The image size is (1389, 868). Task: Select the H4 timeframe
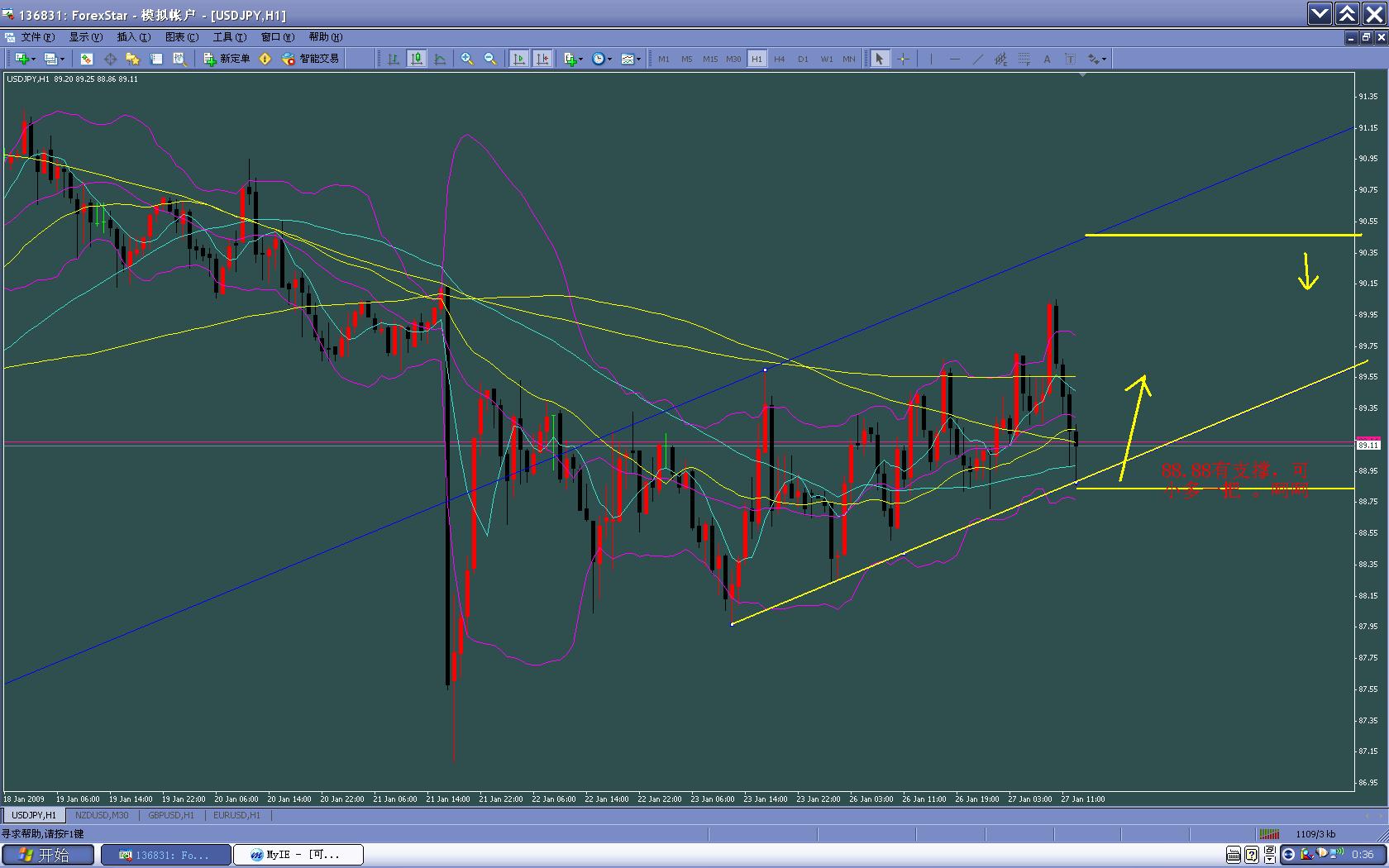[780, 59]
